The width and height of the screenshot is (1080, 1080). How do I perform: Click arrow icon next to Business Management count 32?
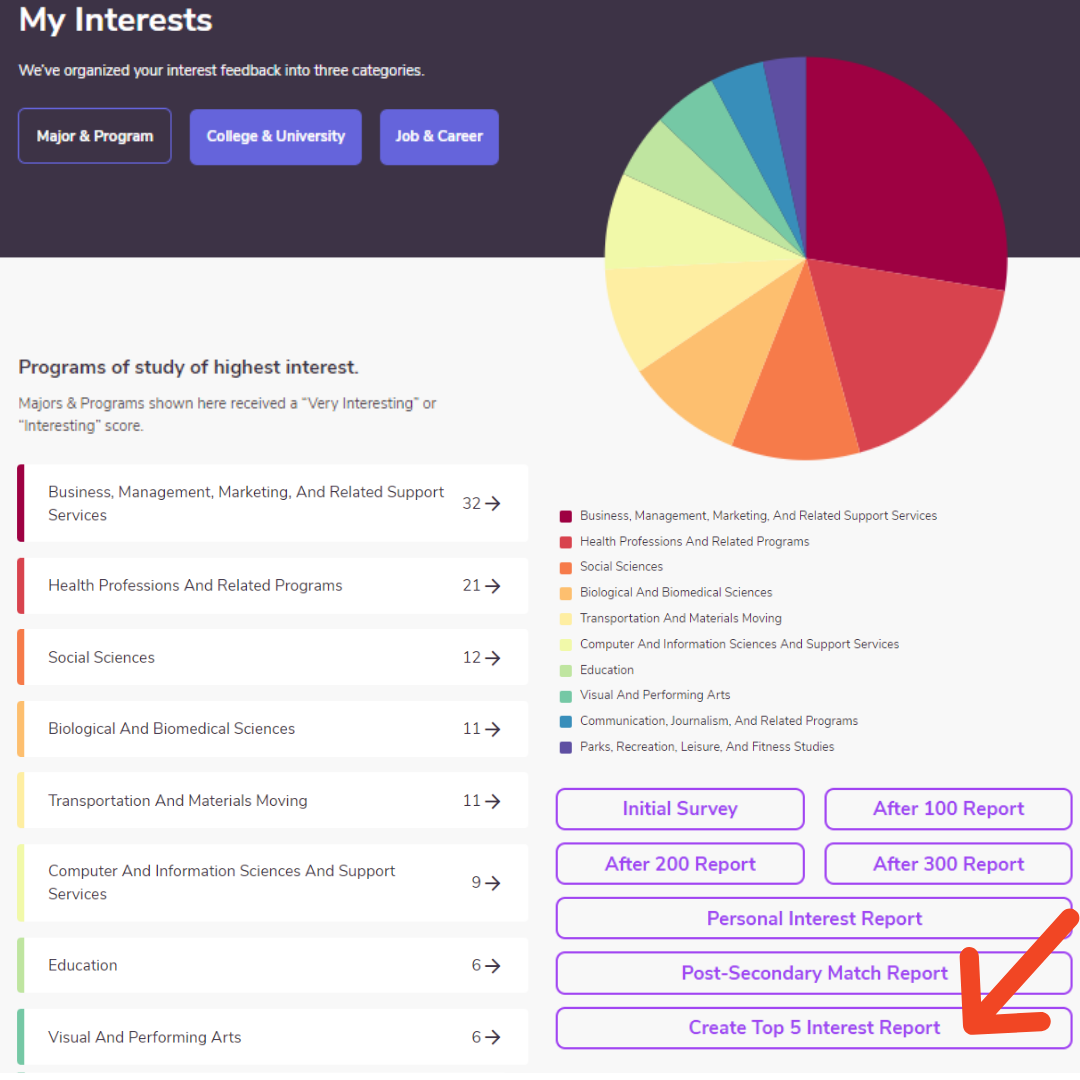[492, 503]
